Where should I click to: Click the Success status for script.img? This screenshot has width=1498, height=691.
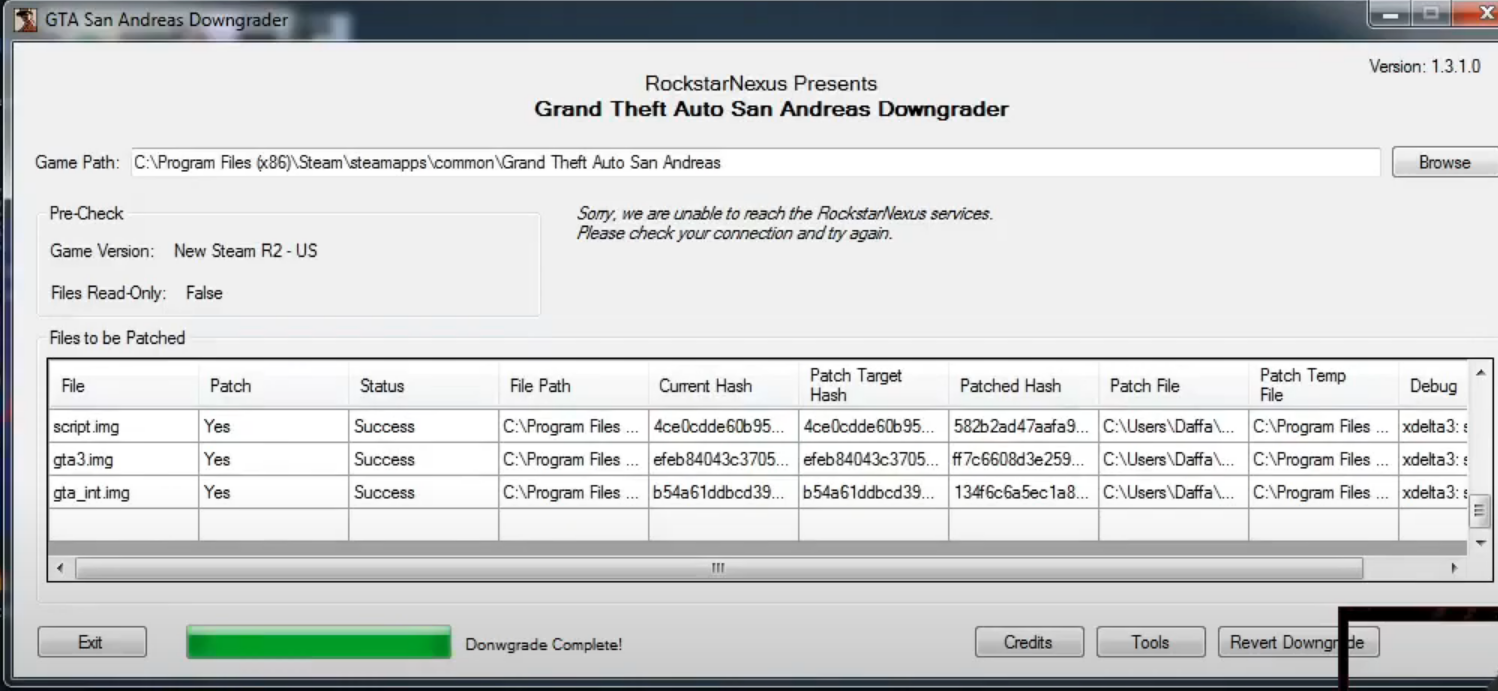coord(423,426)
